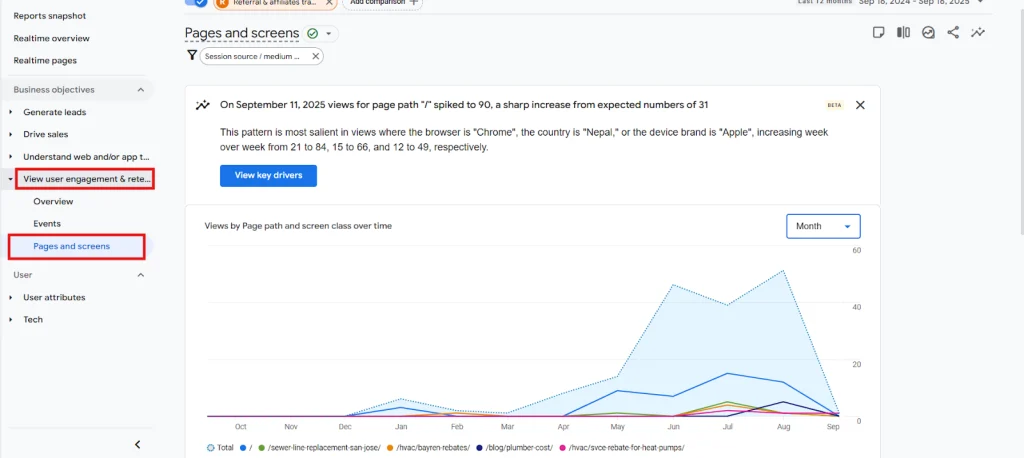Open Realtime overview report
Image resolution: width=1024 pixels, height=458 pixels.
(51, 38)
